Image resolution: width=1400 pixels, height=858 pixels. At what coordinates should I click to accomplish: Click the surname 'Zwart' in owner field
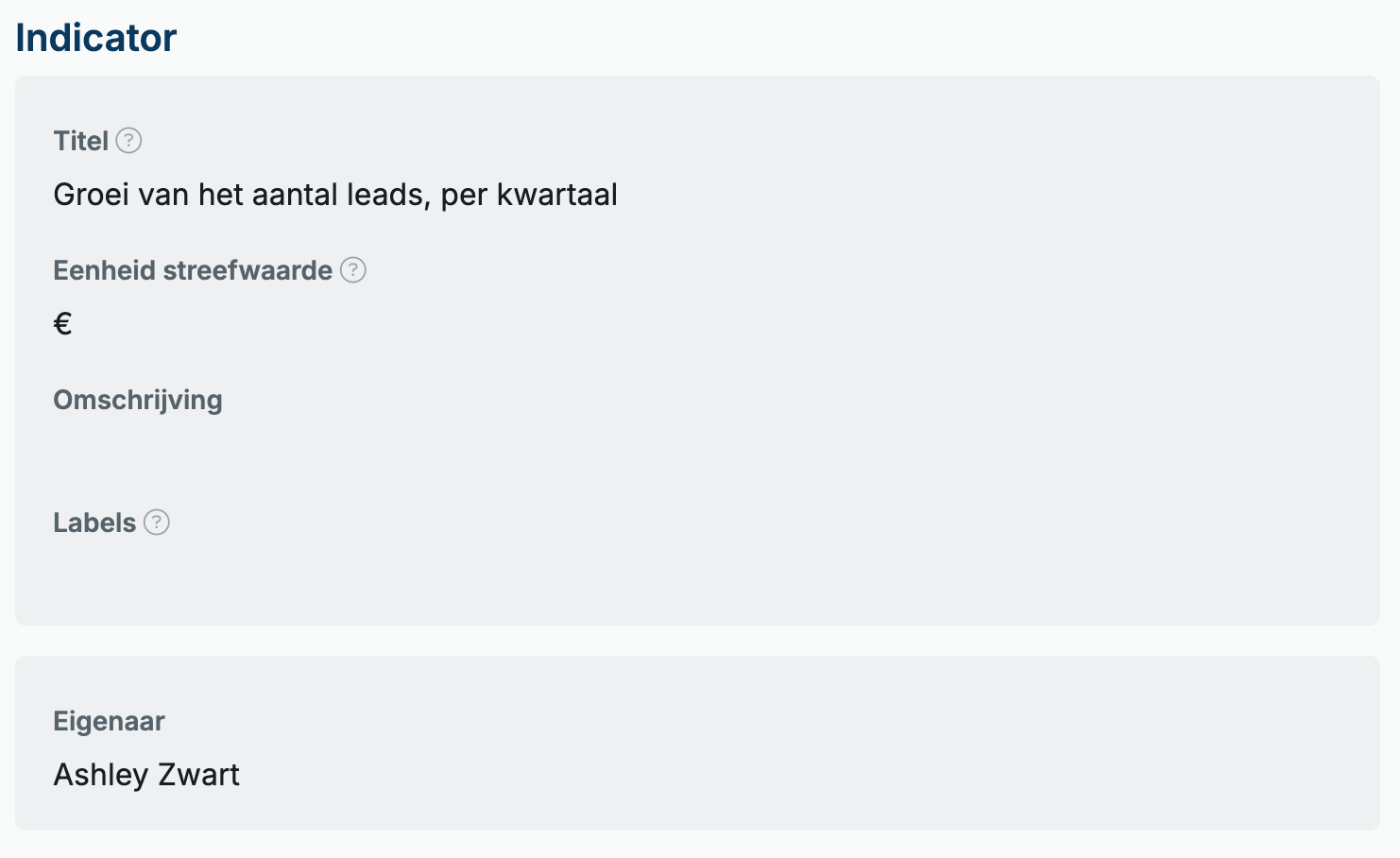(199, 775)
